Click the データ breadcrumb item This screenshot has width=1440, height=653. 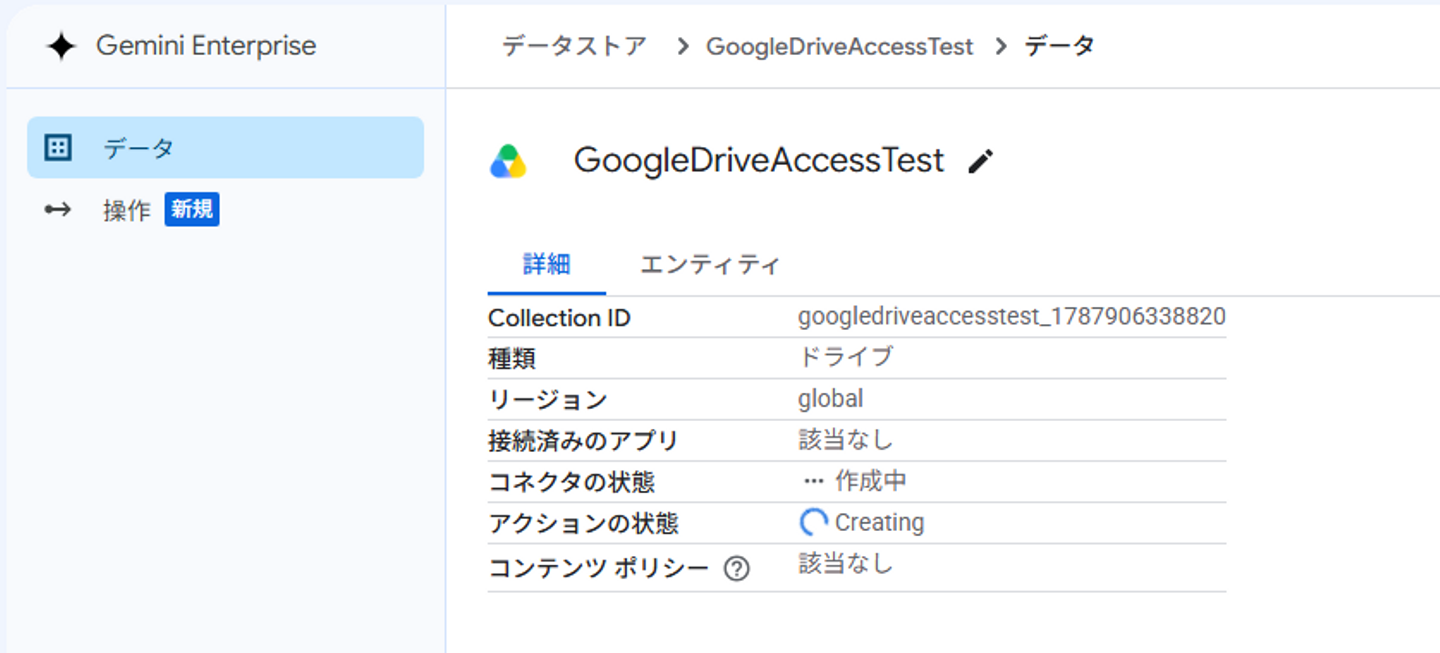[x=1059, y=46]
